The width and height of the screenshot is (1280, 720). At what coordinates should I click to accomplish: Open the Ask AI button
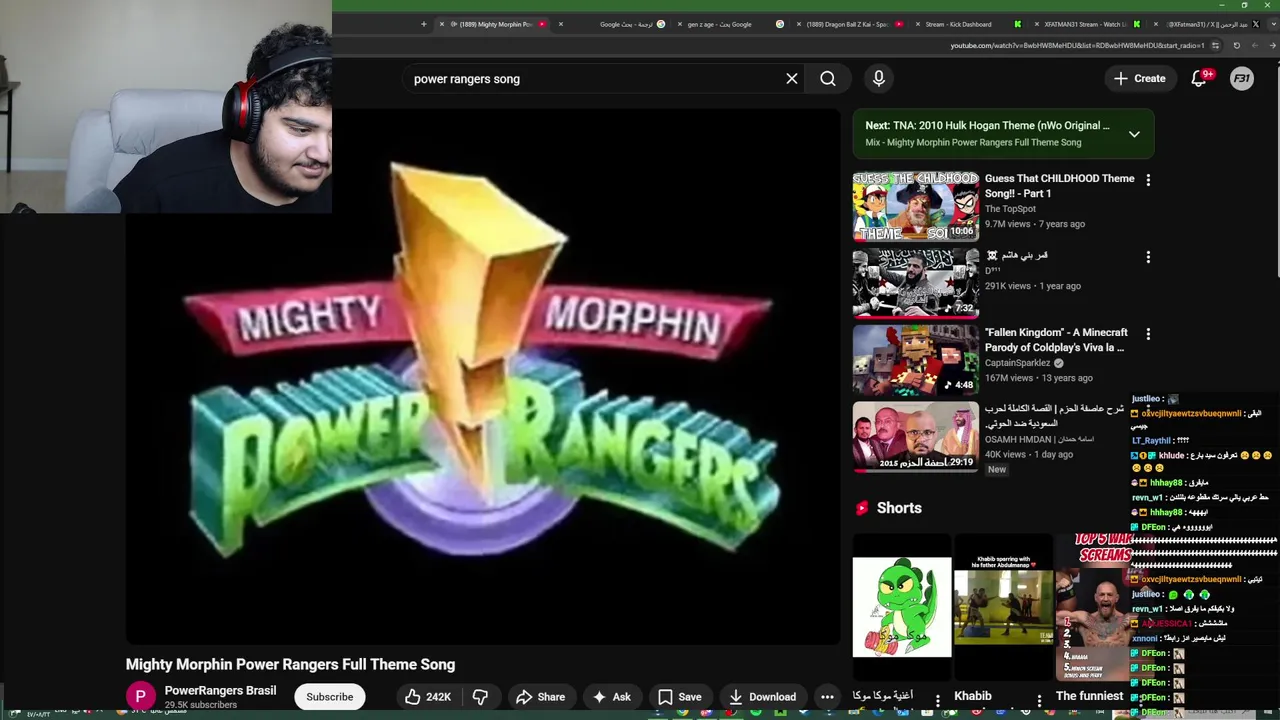coord(611,697)
